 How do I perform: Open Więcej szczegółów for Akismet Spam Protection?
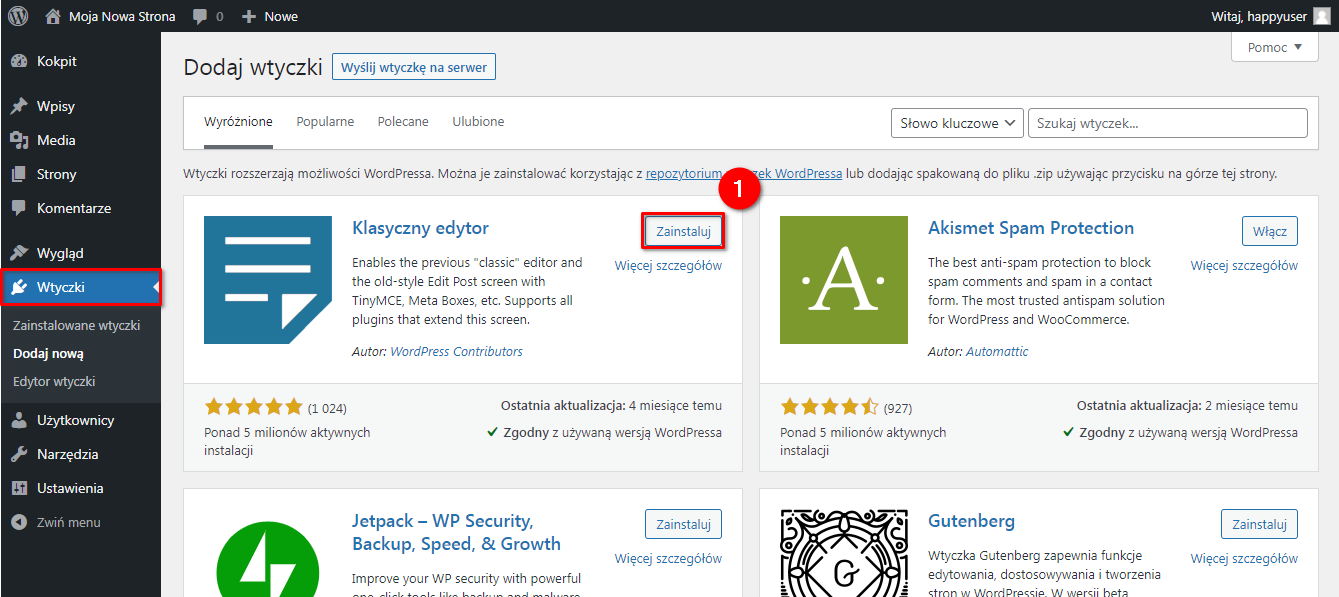pyautogui.click(x=1244, y=265)
